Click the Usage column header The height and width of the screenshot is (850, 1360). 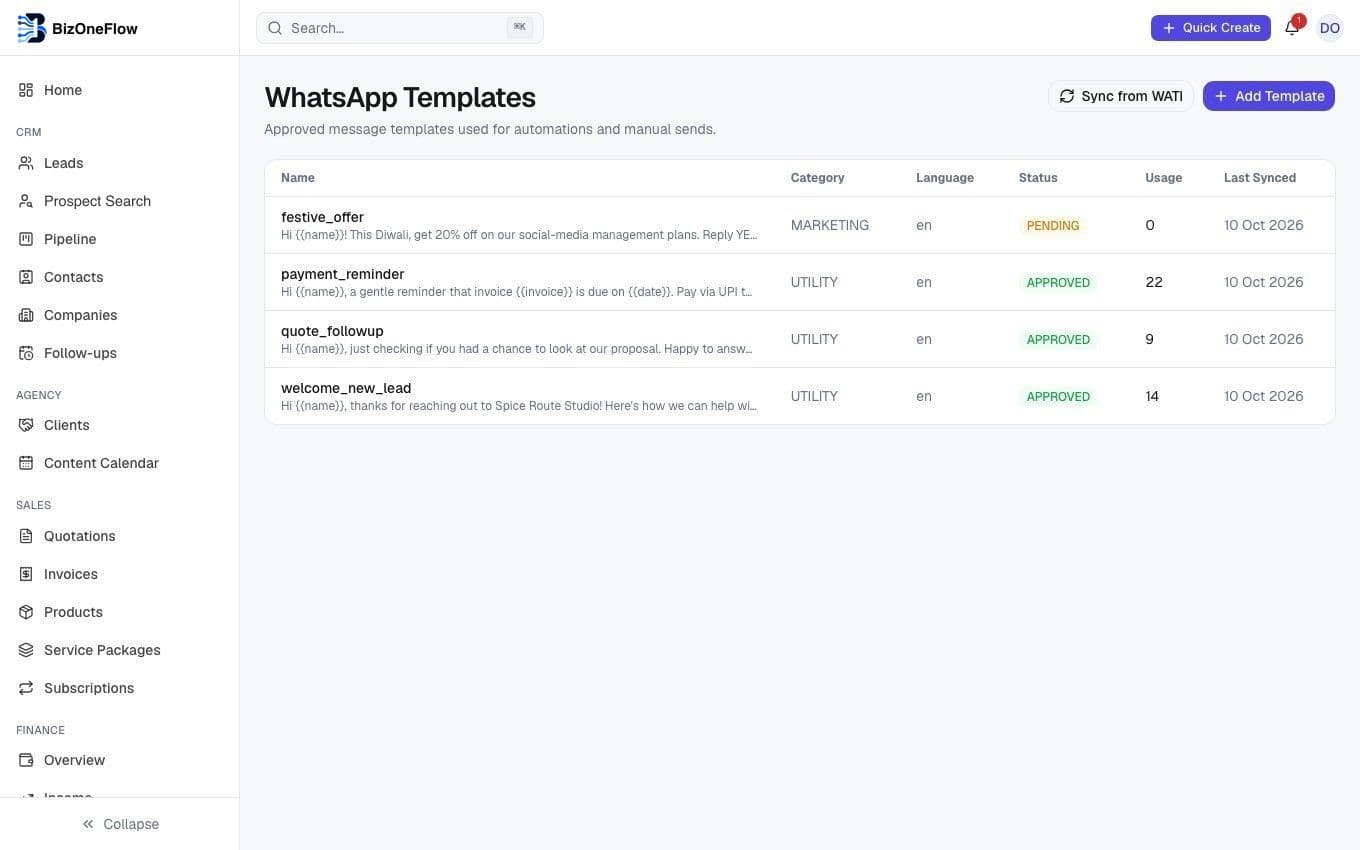[1164, 178]
